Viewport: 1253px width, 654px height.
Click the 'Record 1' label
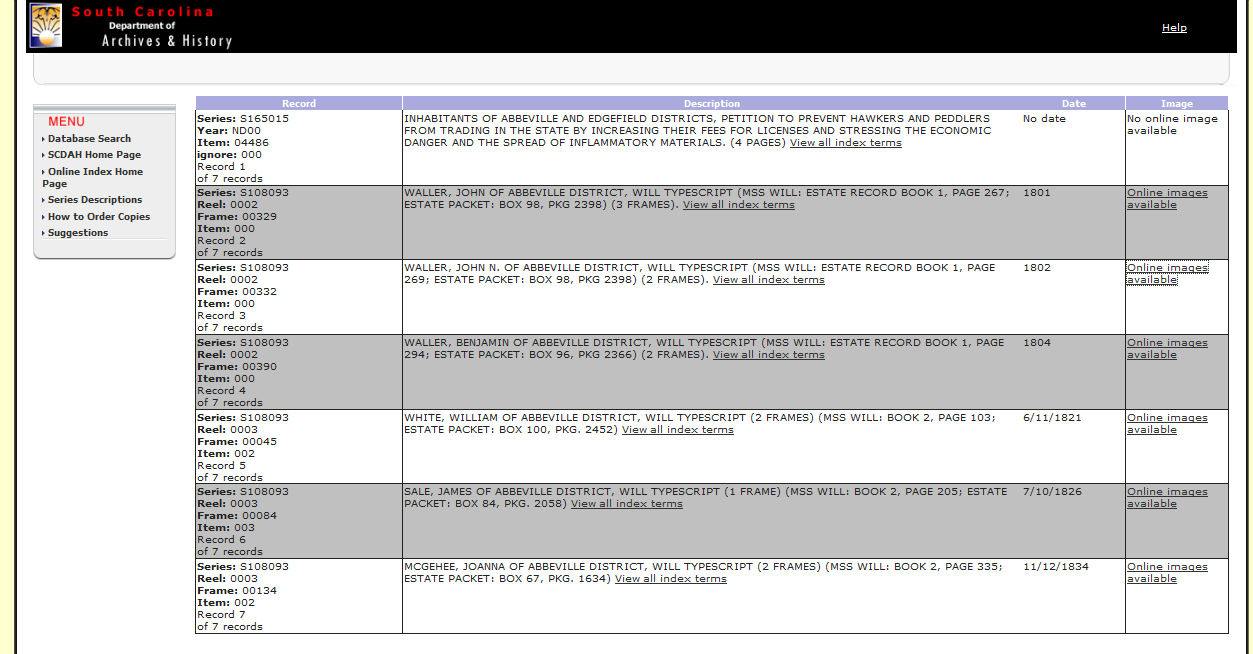(221, 167)
